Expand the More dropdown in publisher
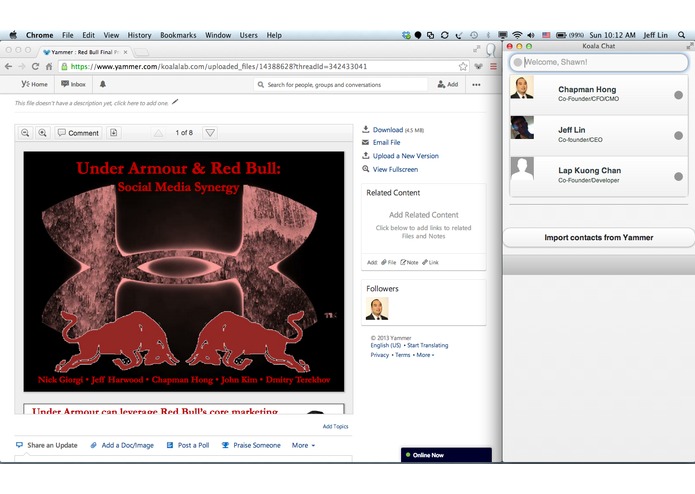The image size is (695, 494). click(x=304, y=445)
